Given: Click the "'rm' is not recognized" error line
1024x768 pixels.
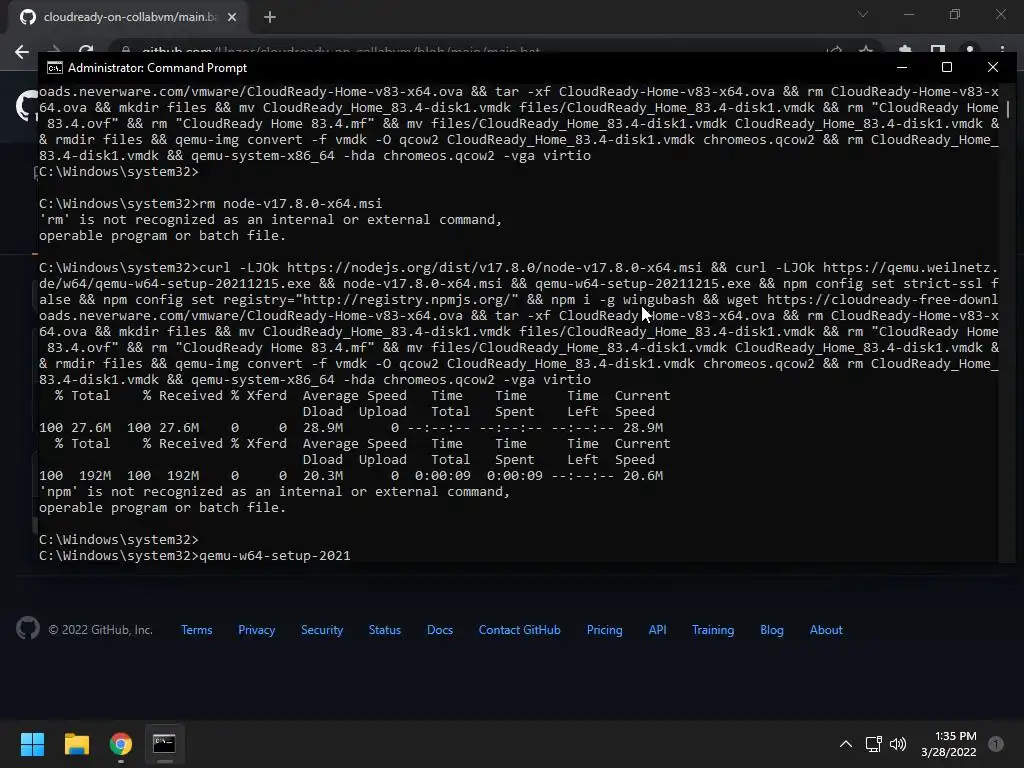Looking at the screenshot, I should pos(270,220).
